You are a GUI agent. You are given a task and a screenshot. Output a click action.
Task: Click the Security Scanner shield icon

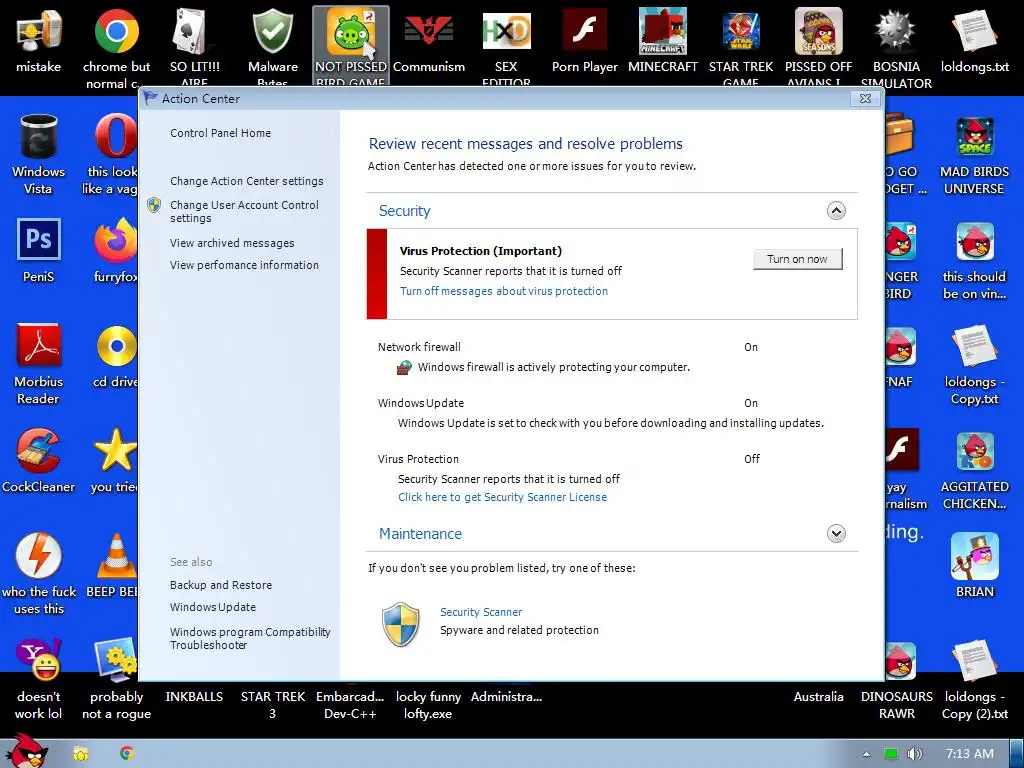click(x=400, y=624)
